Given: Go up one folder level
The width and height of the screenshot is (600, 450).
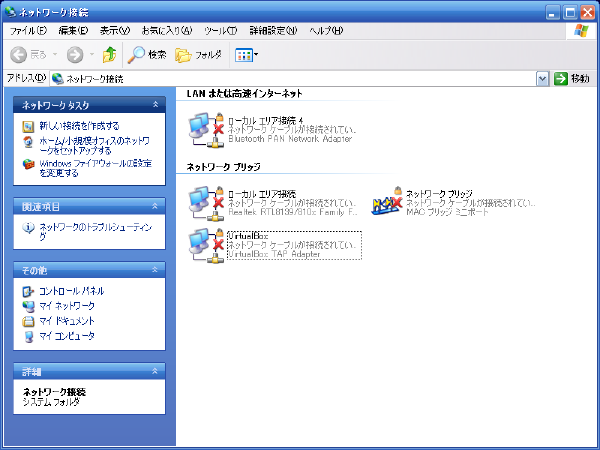Looking at the screenshot, I should [109, 55].
